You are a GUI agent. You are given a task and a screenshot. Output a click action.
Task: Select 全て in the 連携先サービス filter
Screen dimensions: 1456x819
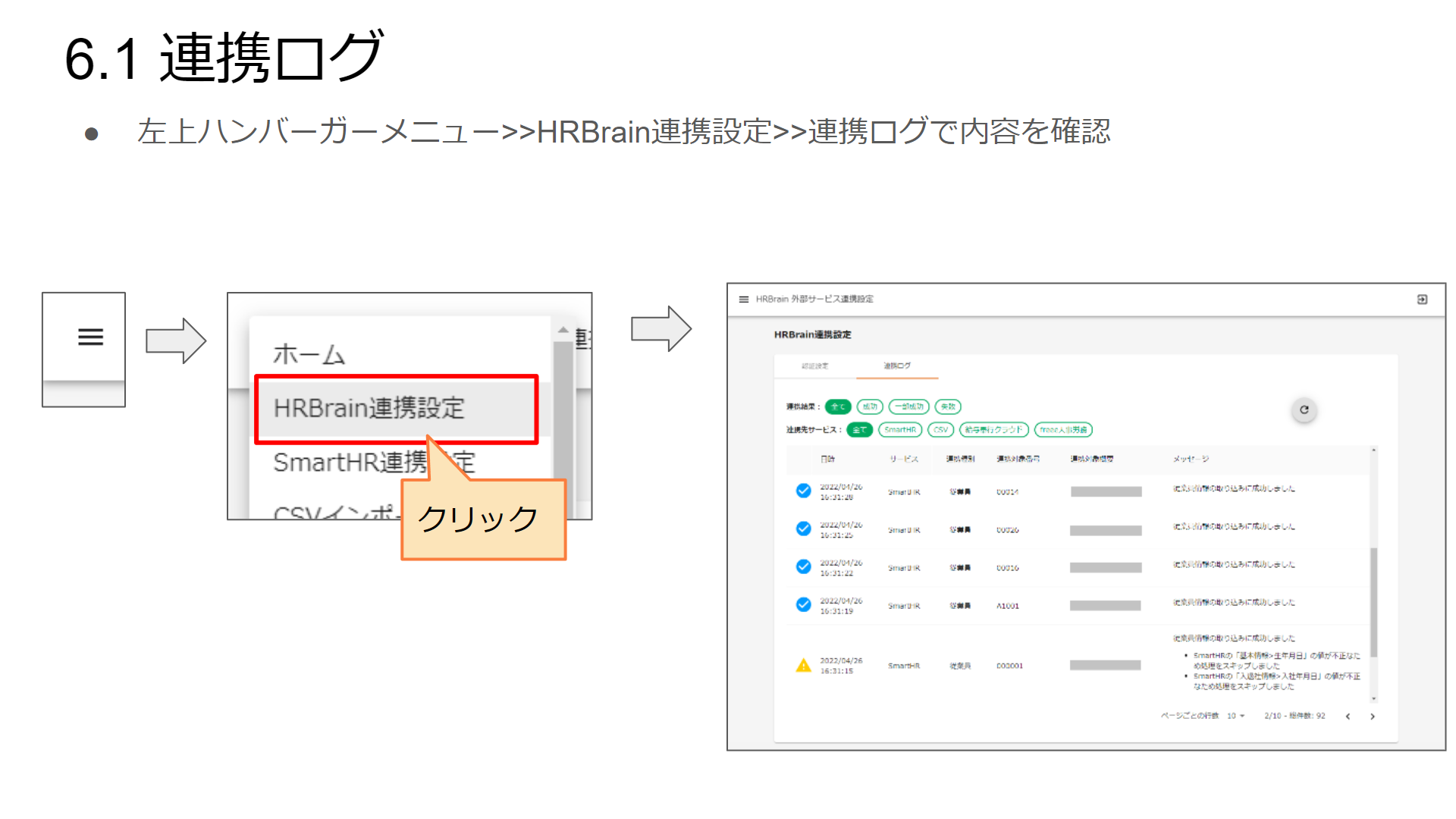pos(859,429)
